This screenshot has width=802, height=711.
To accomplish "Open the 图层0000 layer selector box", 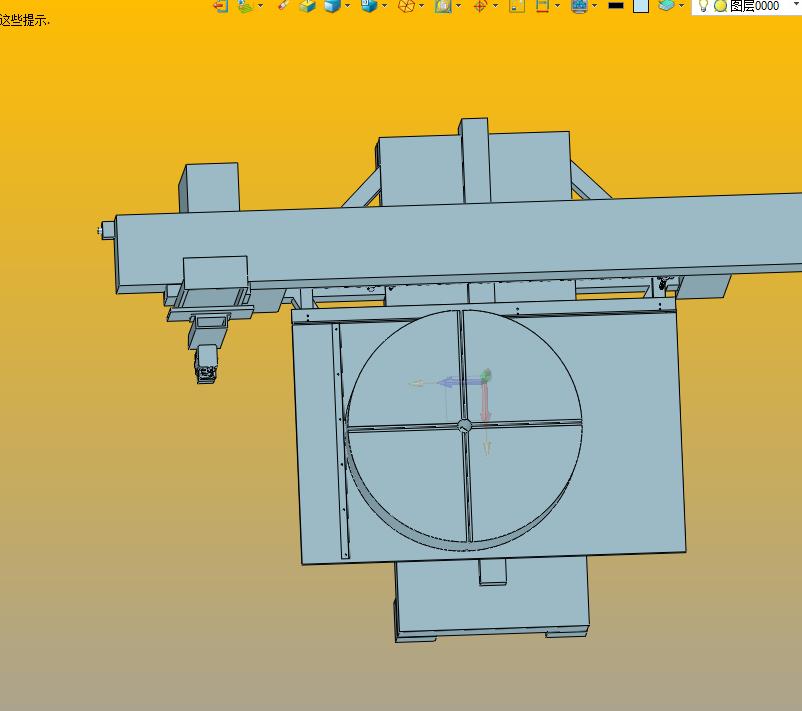I will pyautogui.click(x=747, y=6).
